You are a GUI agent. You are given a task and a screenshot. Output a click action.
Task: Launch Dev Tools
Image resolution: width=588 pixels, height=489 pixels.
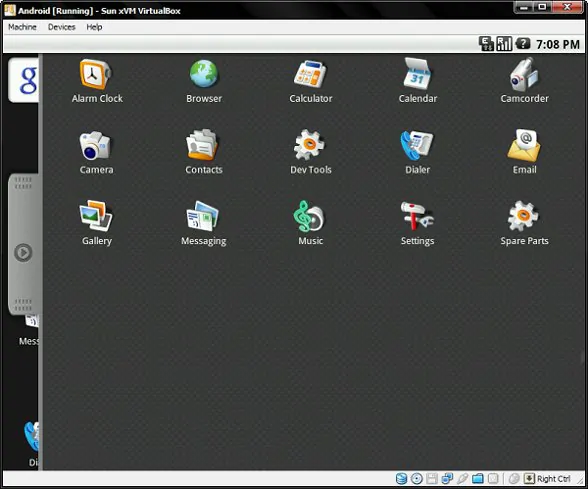(x=310, y=152)
